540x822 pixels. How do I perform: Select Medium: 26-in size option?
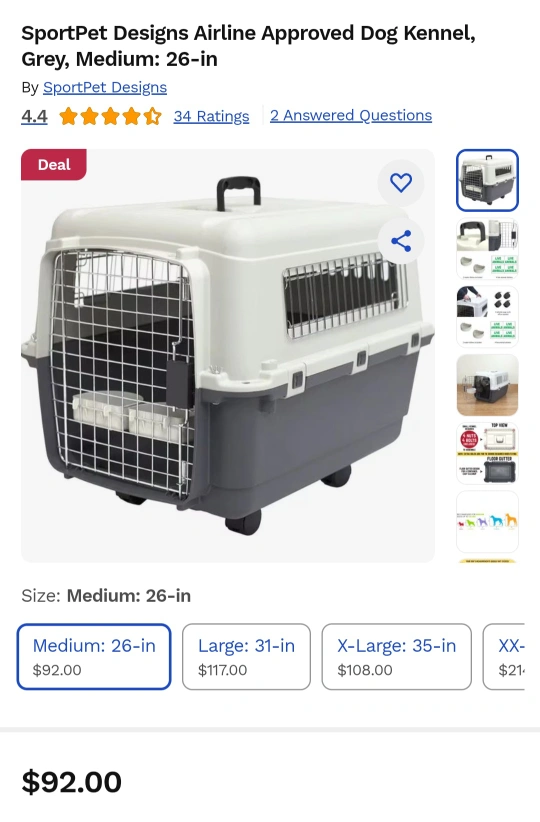(94, 656)
